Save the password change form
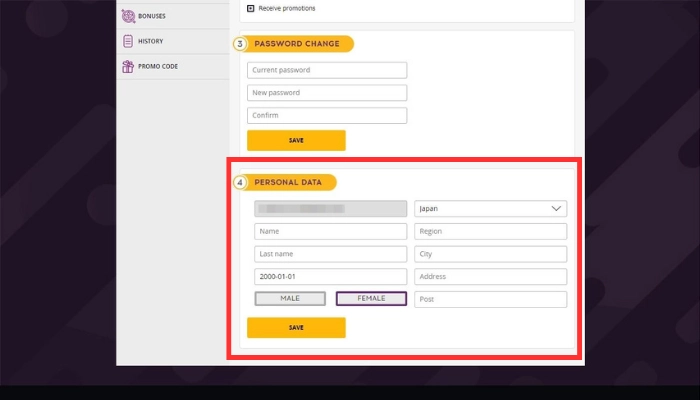 point(296,140)
